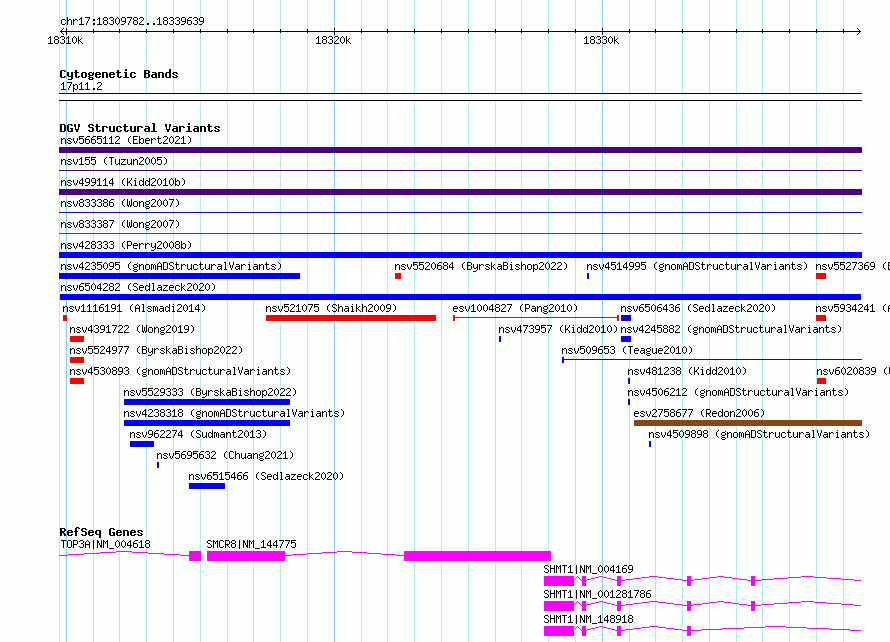Screen dimensions: 890x642
Task: Click nsv4391722 (Wong2019) label
Action: point(132,329)
